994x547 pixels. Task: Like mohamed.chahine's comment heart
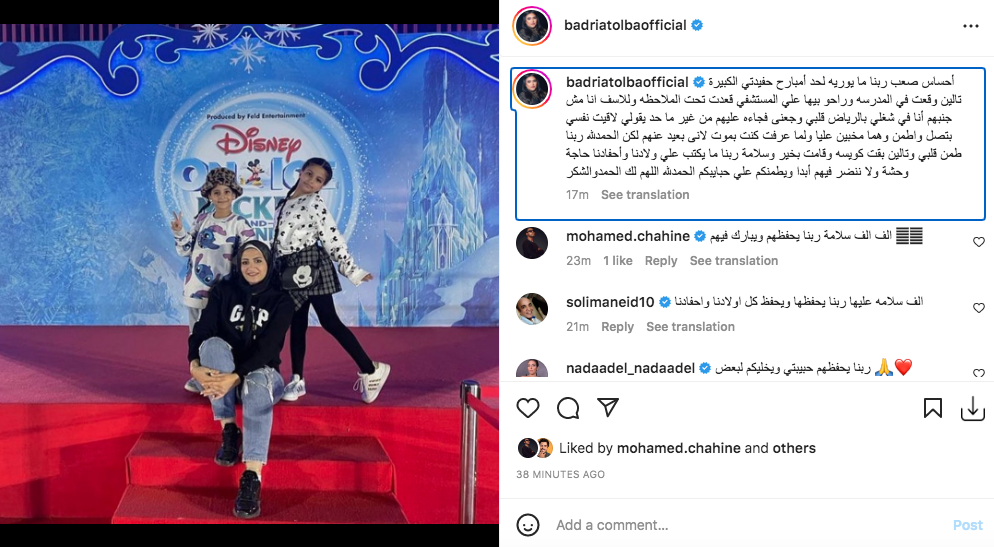click(979, 242)
